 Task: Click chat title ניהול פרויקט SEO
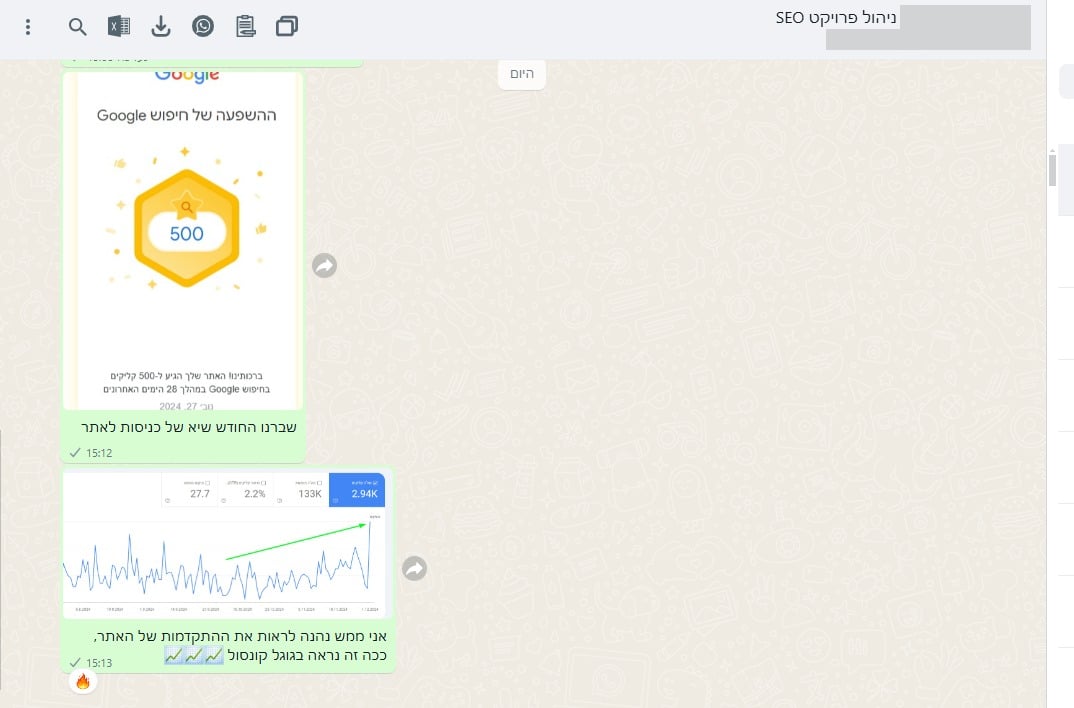836,18
